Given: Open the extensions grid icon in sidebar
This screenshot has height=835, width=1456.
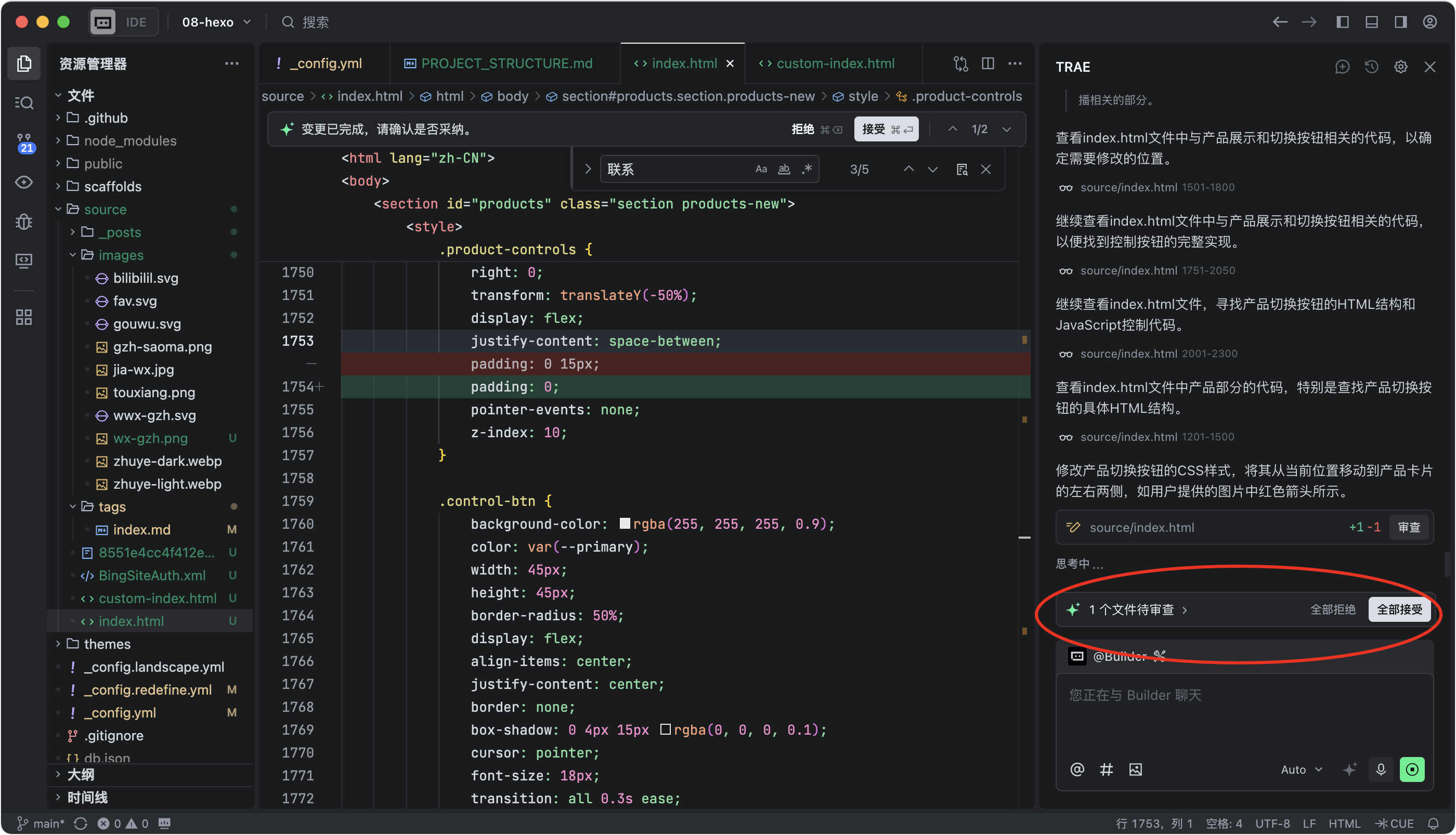Looking at the screenshot, I should point(24,317).
